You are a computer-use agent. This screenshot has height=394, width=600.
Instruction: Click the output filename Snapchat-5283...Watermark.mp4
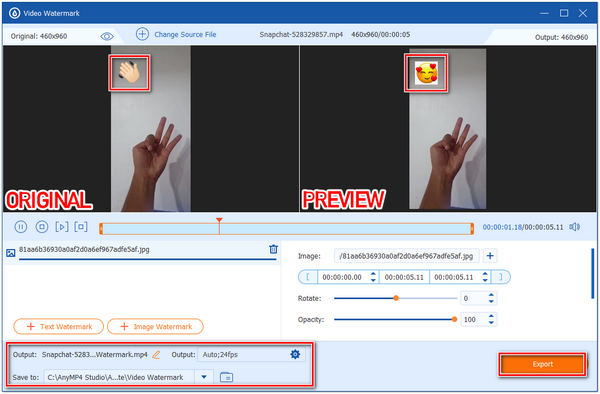(x=95, y=355)
